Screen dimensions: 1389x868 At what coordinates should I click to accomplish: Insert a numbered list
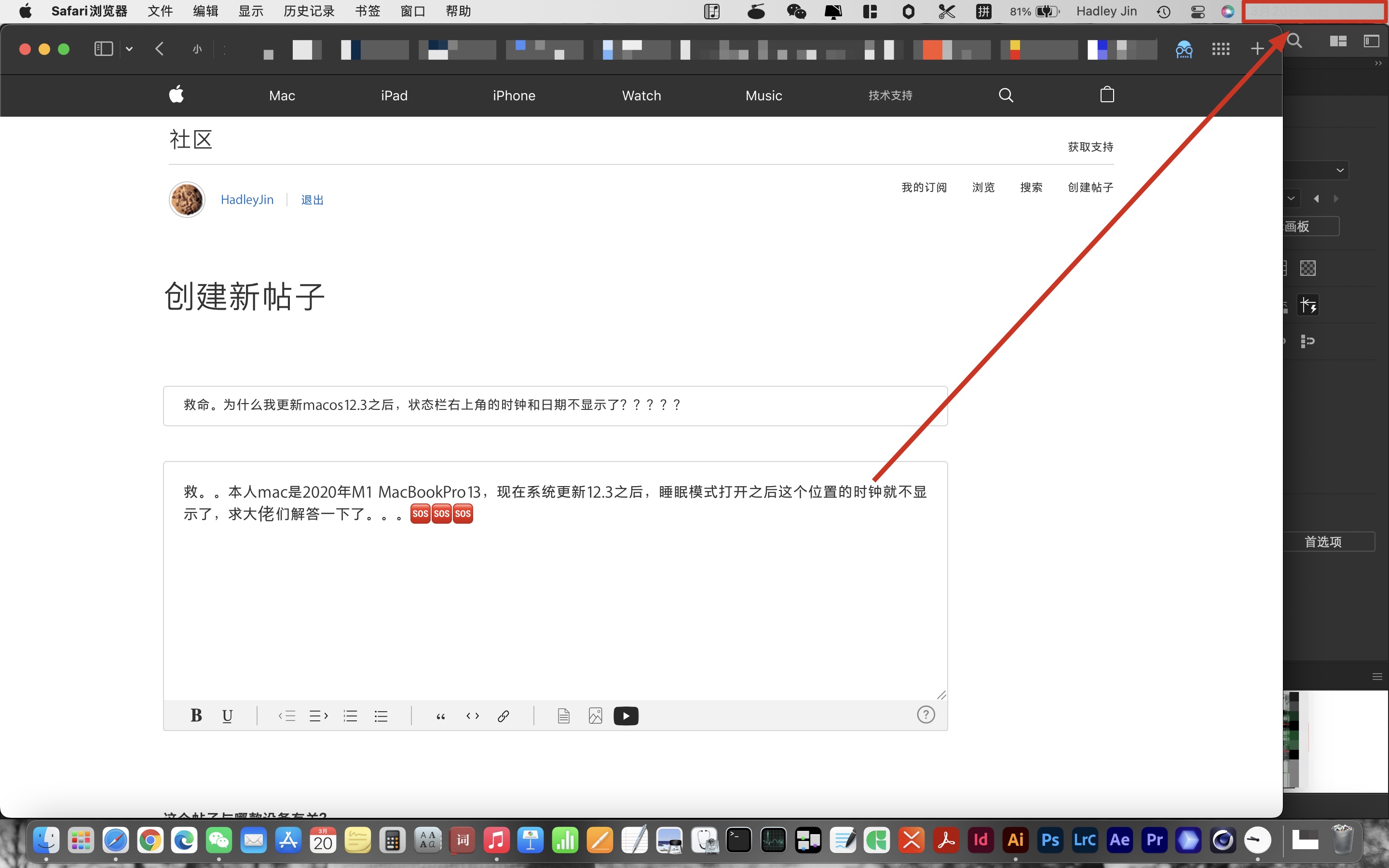350,716
